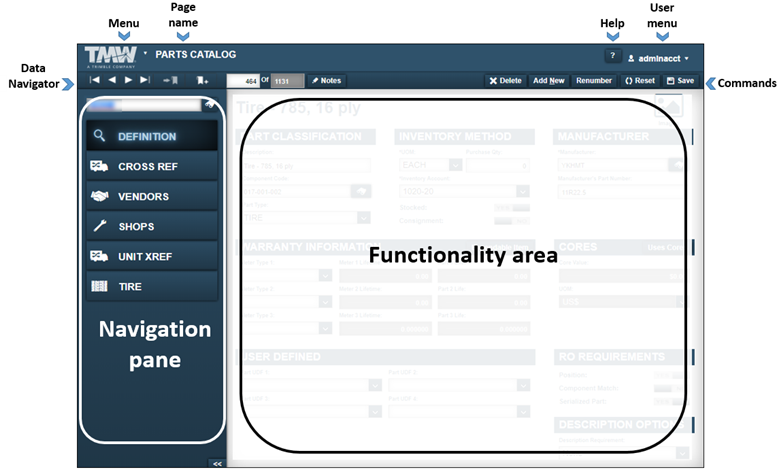Click the record number field showing 464
Screen dimensions: 779x472
pyautogui.click(x=242, y=81)
